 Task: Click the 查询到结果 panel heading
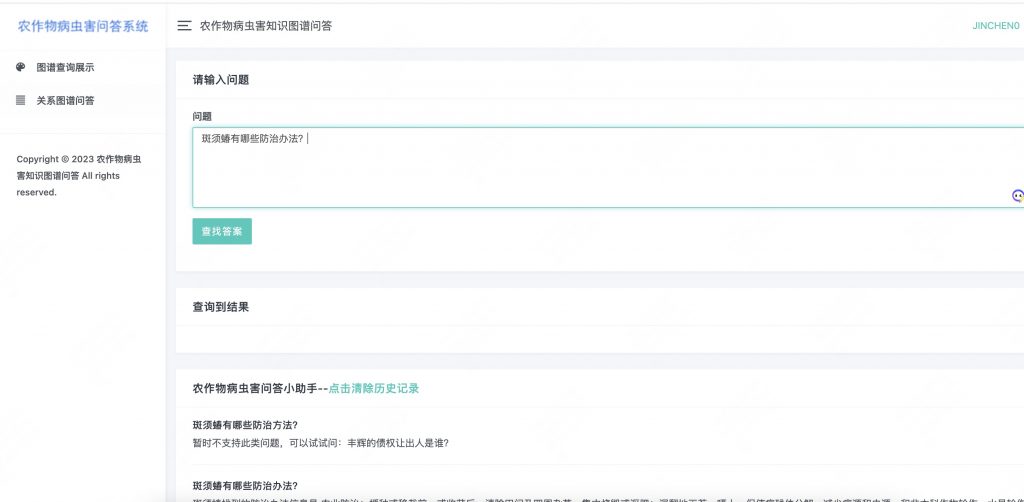click(221, 307)
